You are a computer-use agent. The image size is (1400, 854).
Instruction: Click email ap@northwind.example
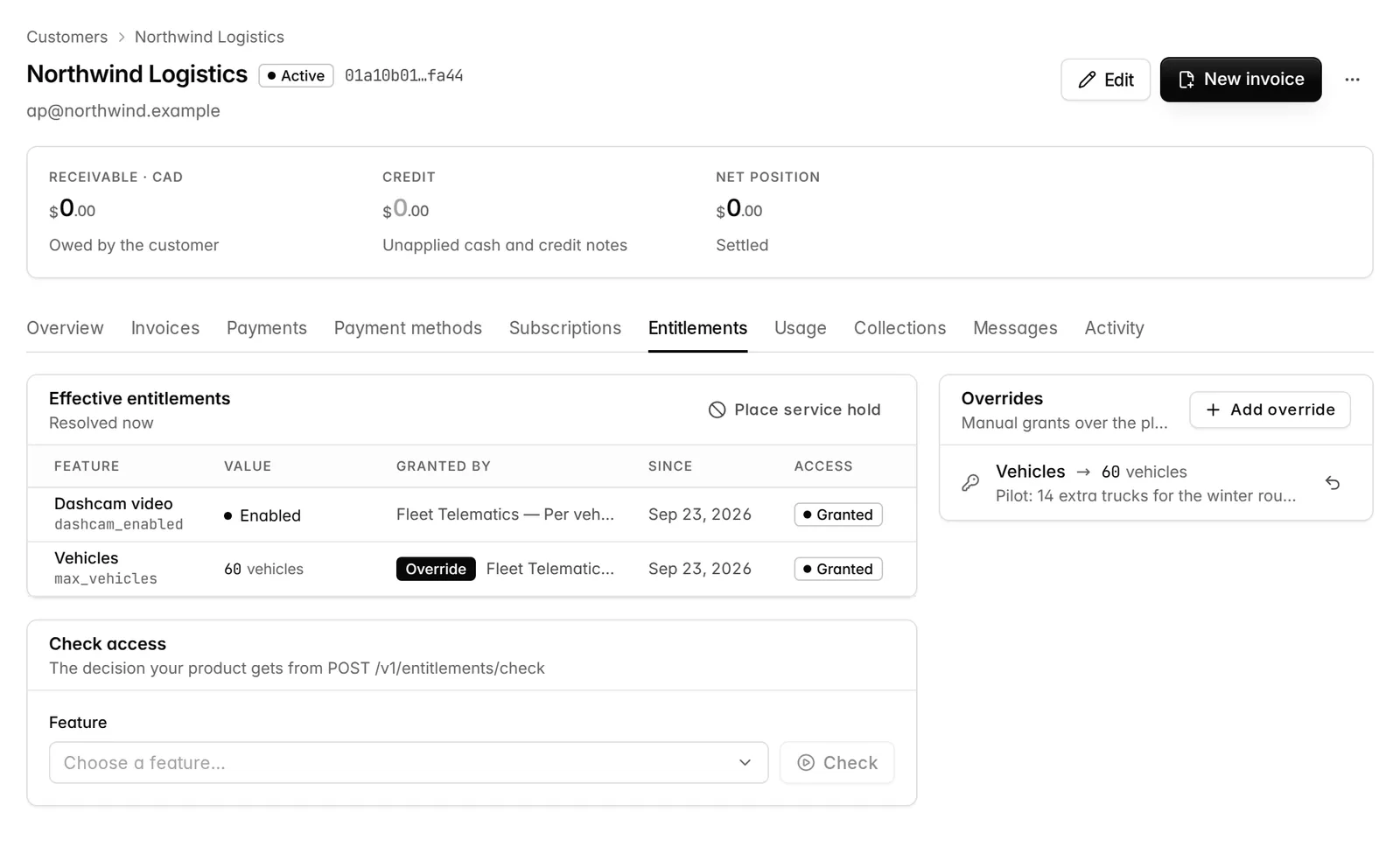tap(123, 111)
